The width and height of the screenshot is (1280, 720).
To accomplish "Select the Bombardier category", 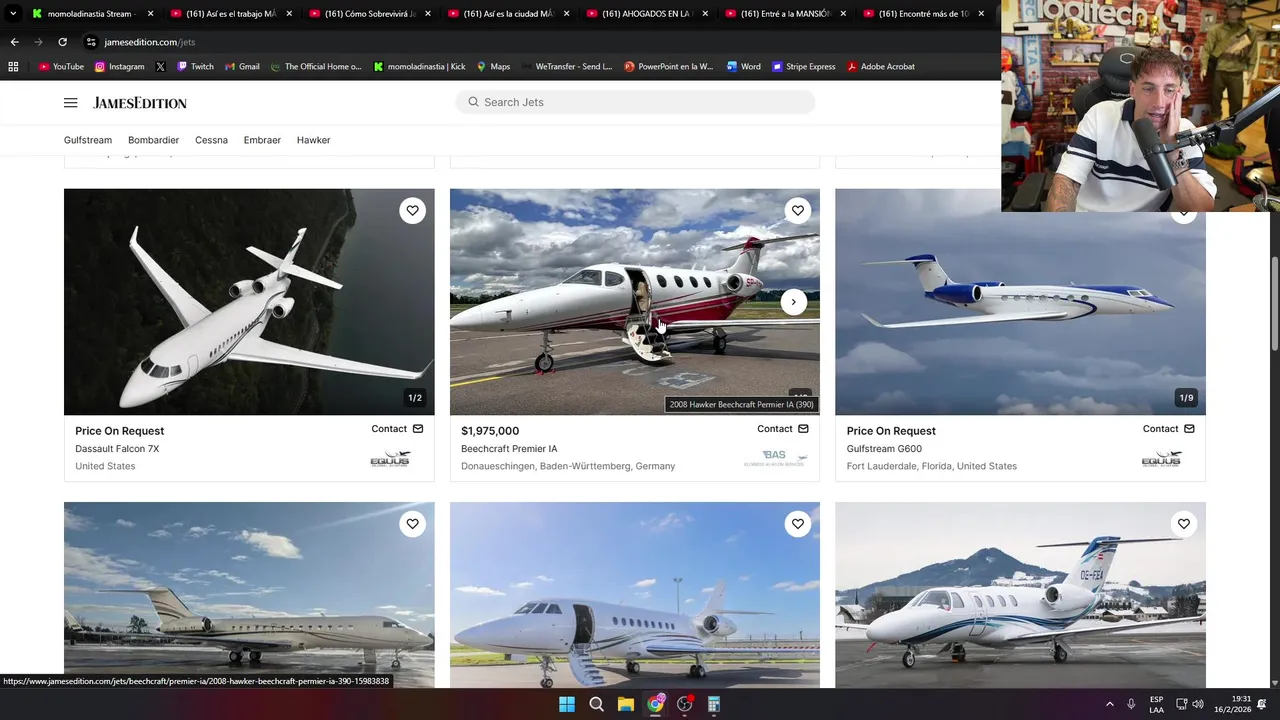I will (153, 140).
